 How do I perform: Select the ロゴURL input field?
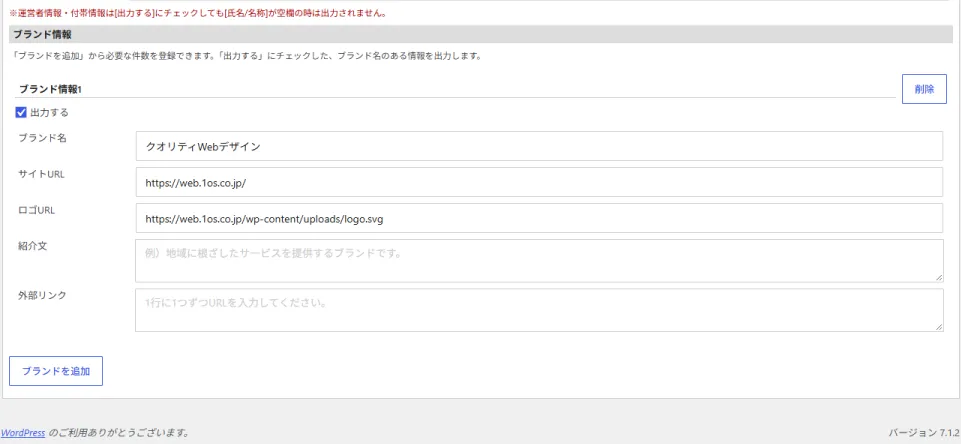click(539, 218)
